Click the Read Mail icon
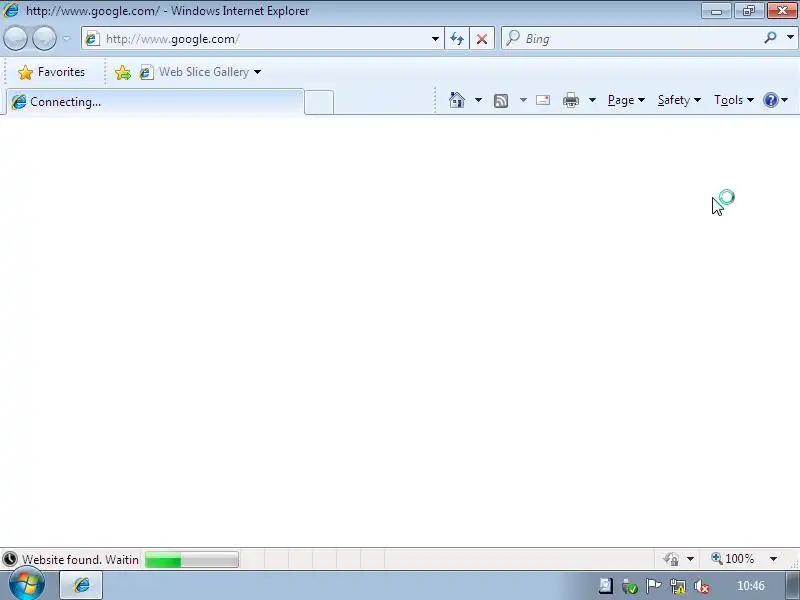 click(543, 100)
